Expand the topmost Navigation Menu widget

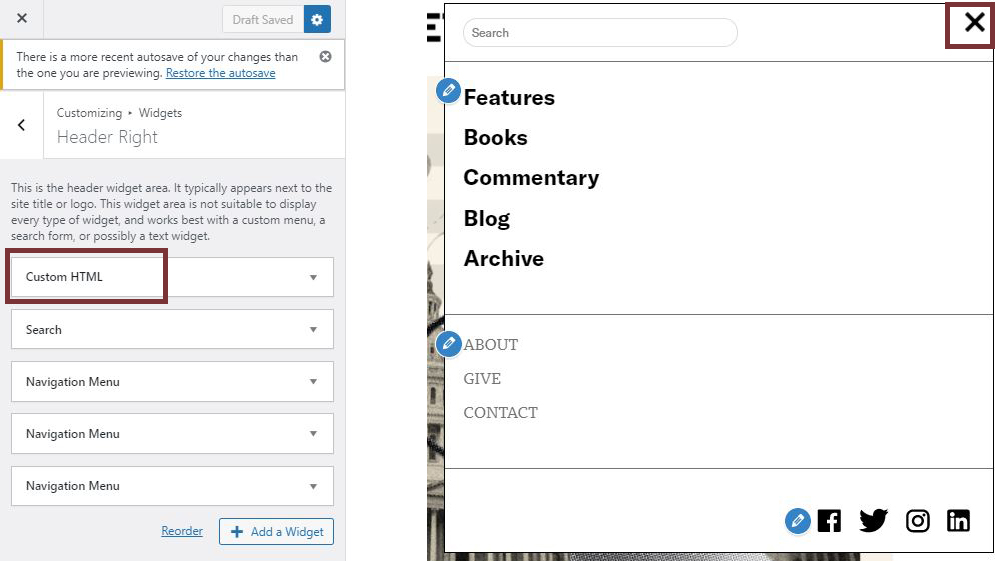click(x=172, y=382)
